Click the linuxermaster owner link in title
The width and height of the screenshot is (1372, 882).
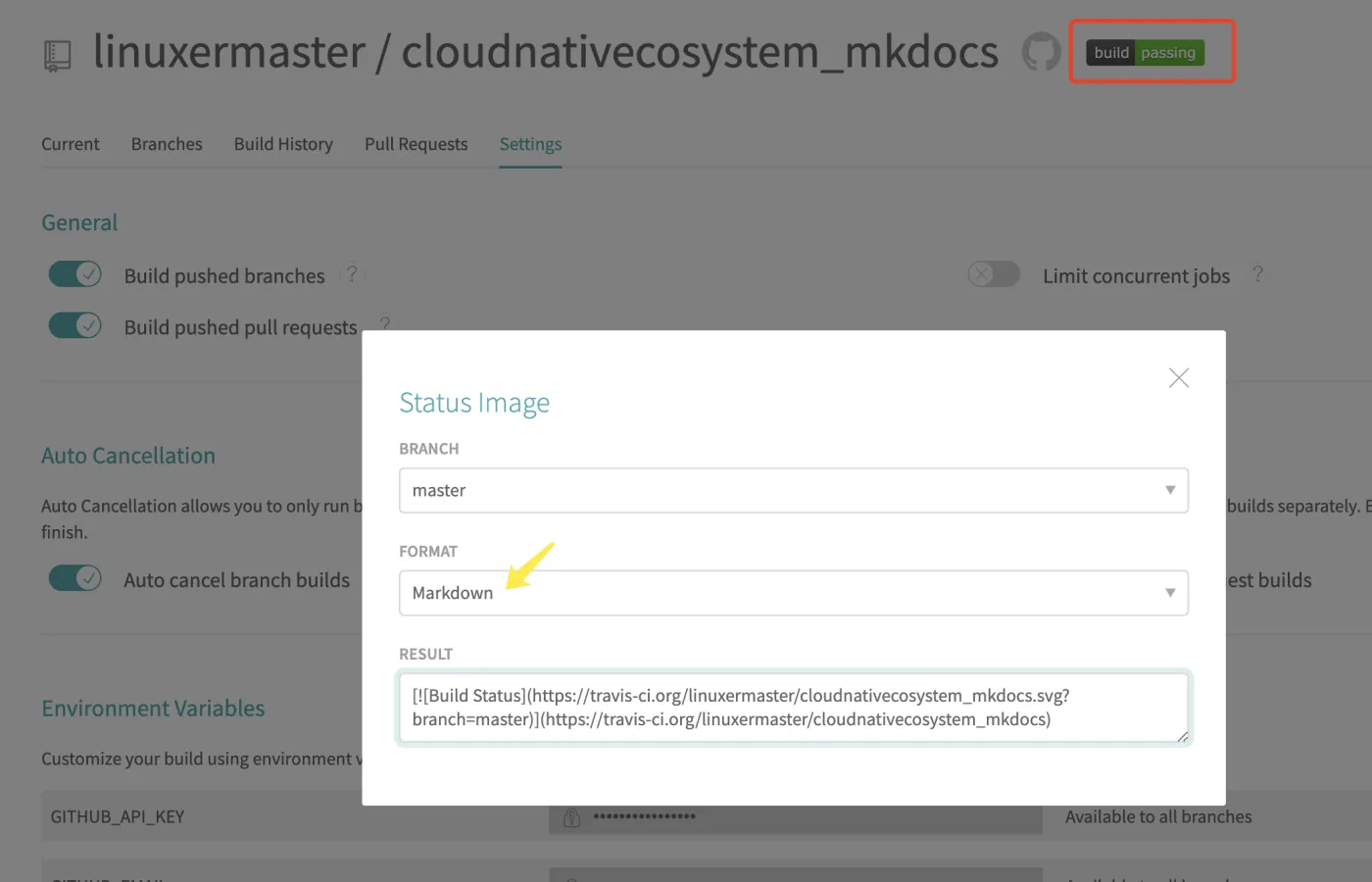(x=229, y=52)
